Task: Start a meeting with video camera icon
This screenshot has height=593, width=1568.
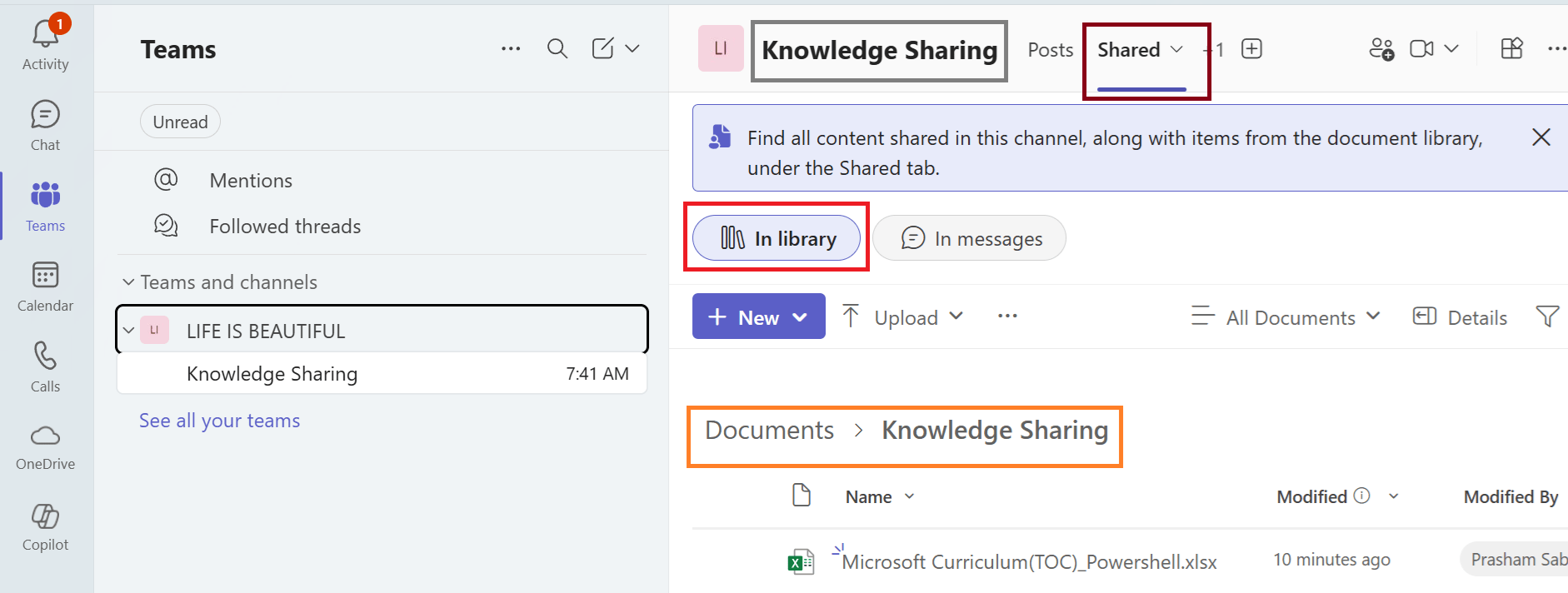Action: [1421, 49]
